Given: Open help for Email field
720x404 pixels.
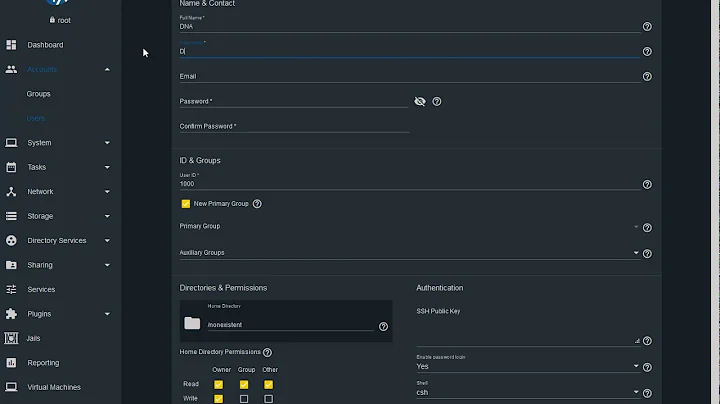Looking at the screenshot, I should click(x=647, y=77).
